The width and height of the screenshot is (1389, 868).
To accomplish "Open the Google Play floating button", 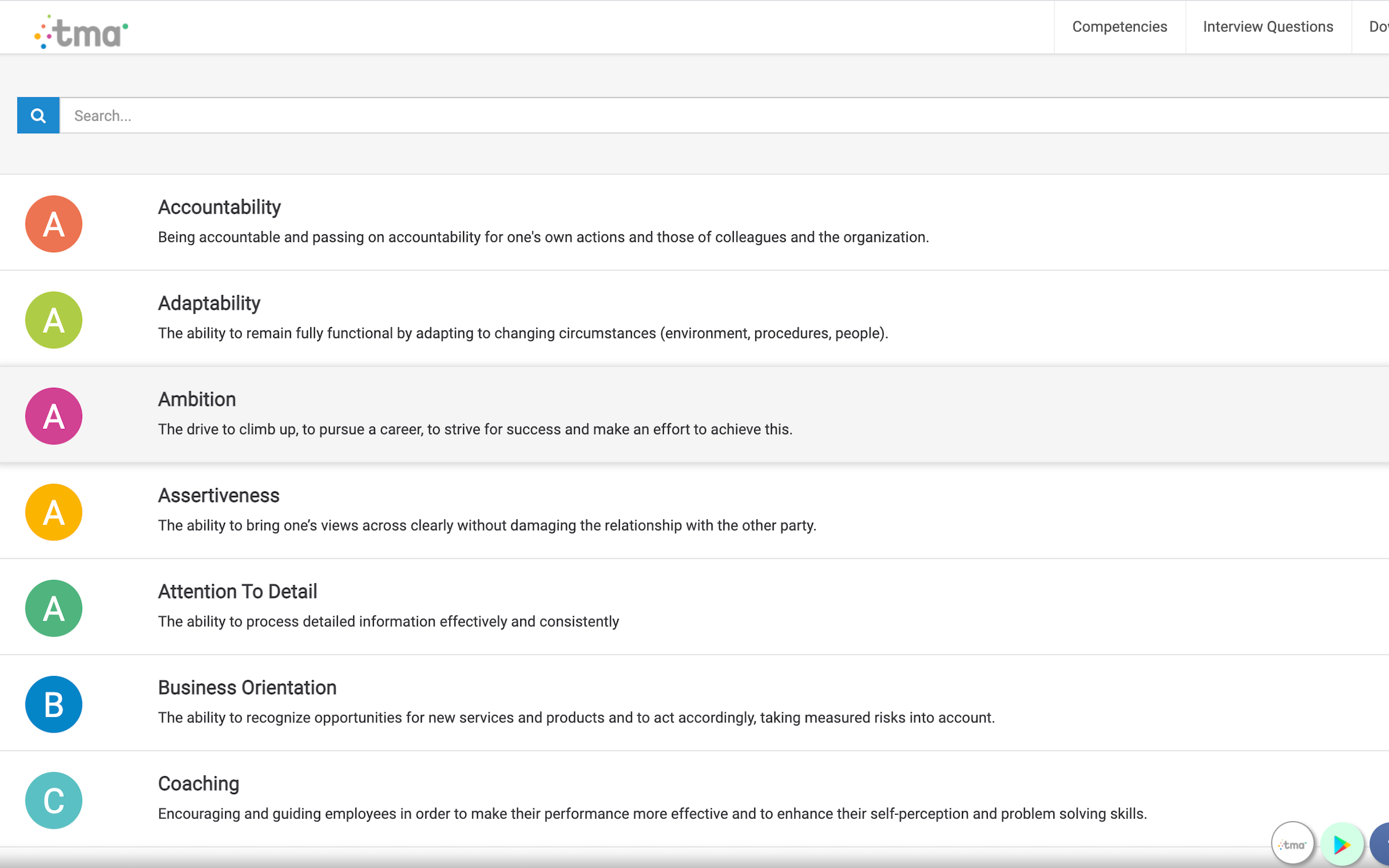I will (x=1342, y=844).
